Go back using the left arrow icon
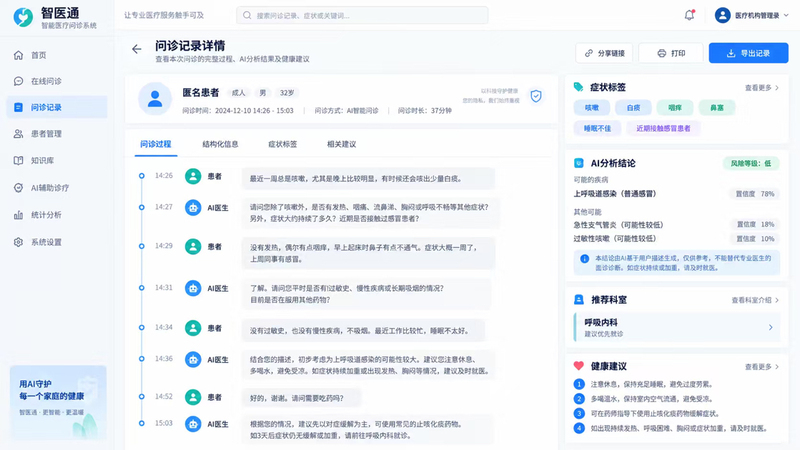The image size is (800, 450). 136,49
